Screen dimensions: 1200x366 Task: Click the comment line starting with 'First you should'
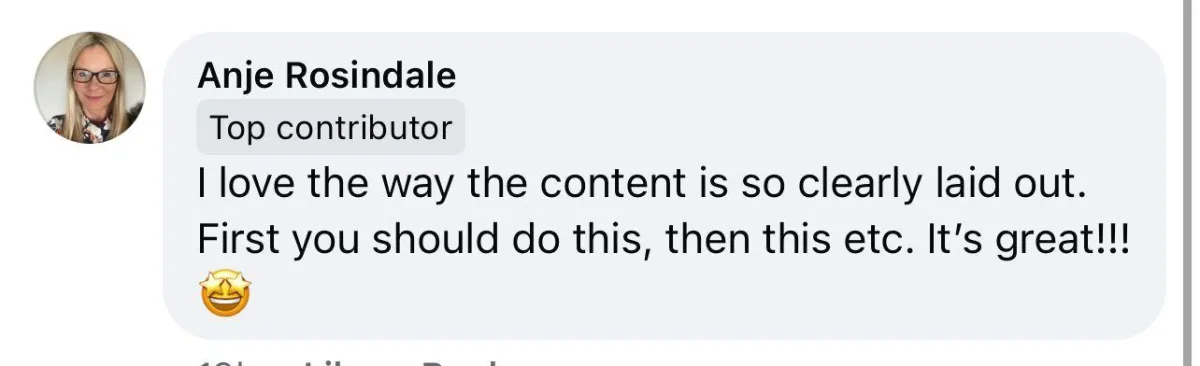663,240
